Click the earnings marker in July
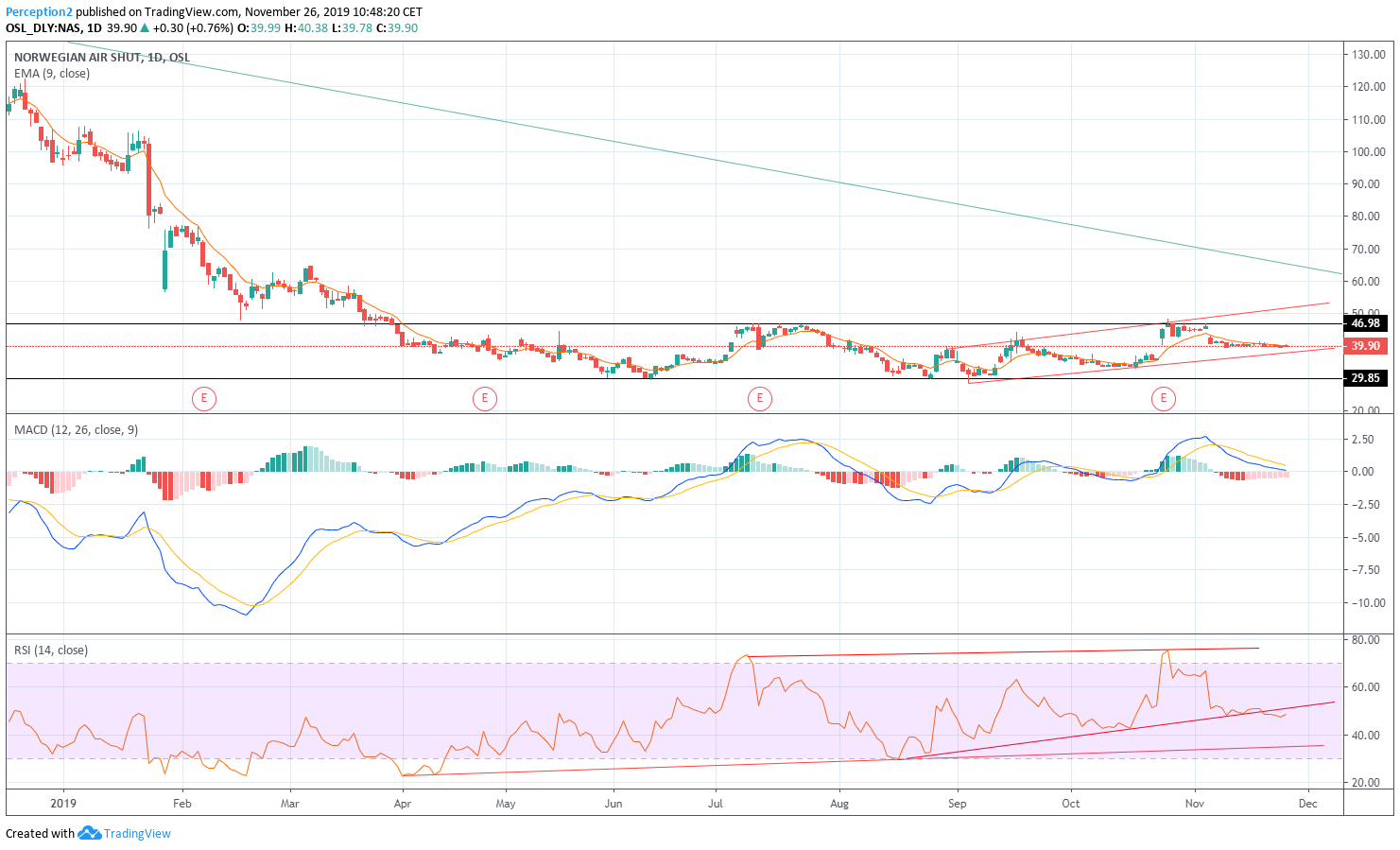 click(759, 399)
